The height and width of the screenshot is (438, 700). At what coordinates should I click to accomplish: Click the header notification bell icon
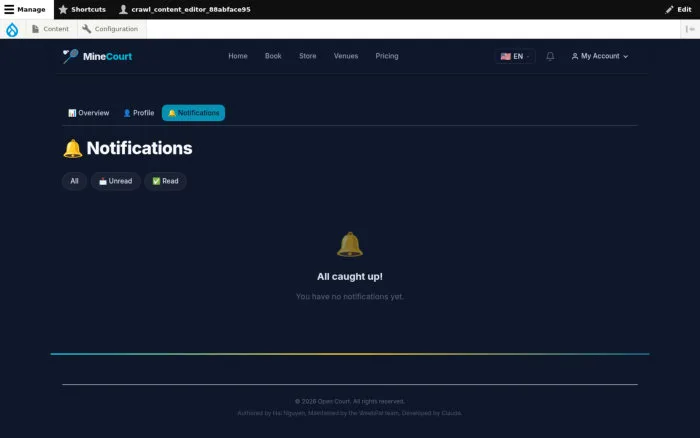click(x=550, y=56)
